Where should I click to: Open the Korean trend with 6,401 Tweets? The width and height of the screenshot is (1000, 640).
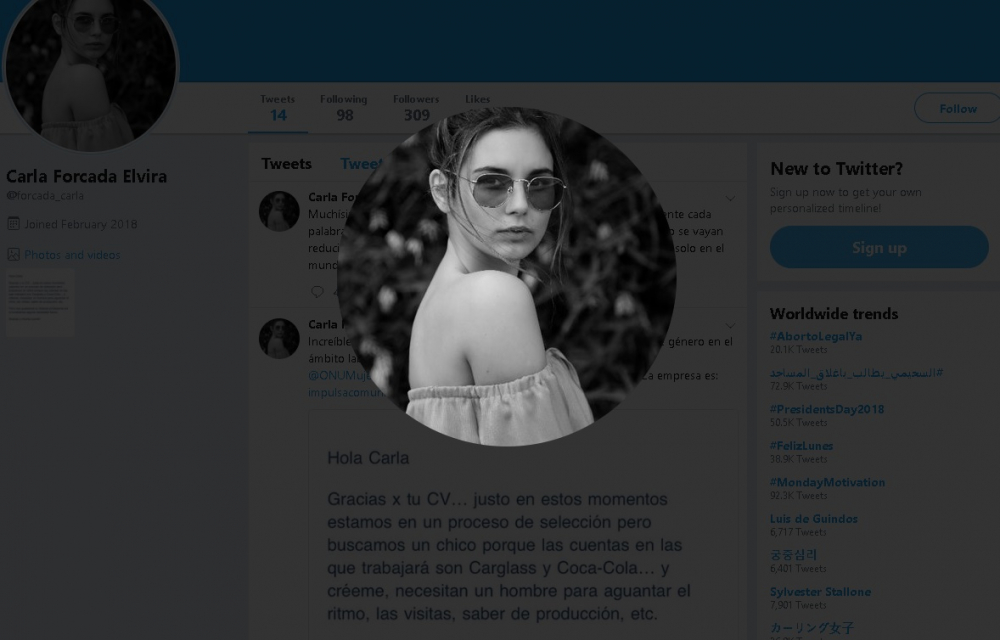[x=793, y=555]
